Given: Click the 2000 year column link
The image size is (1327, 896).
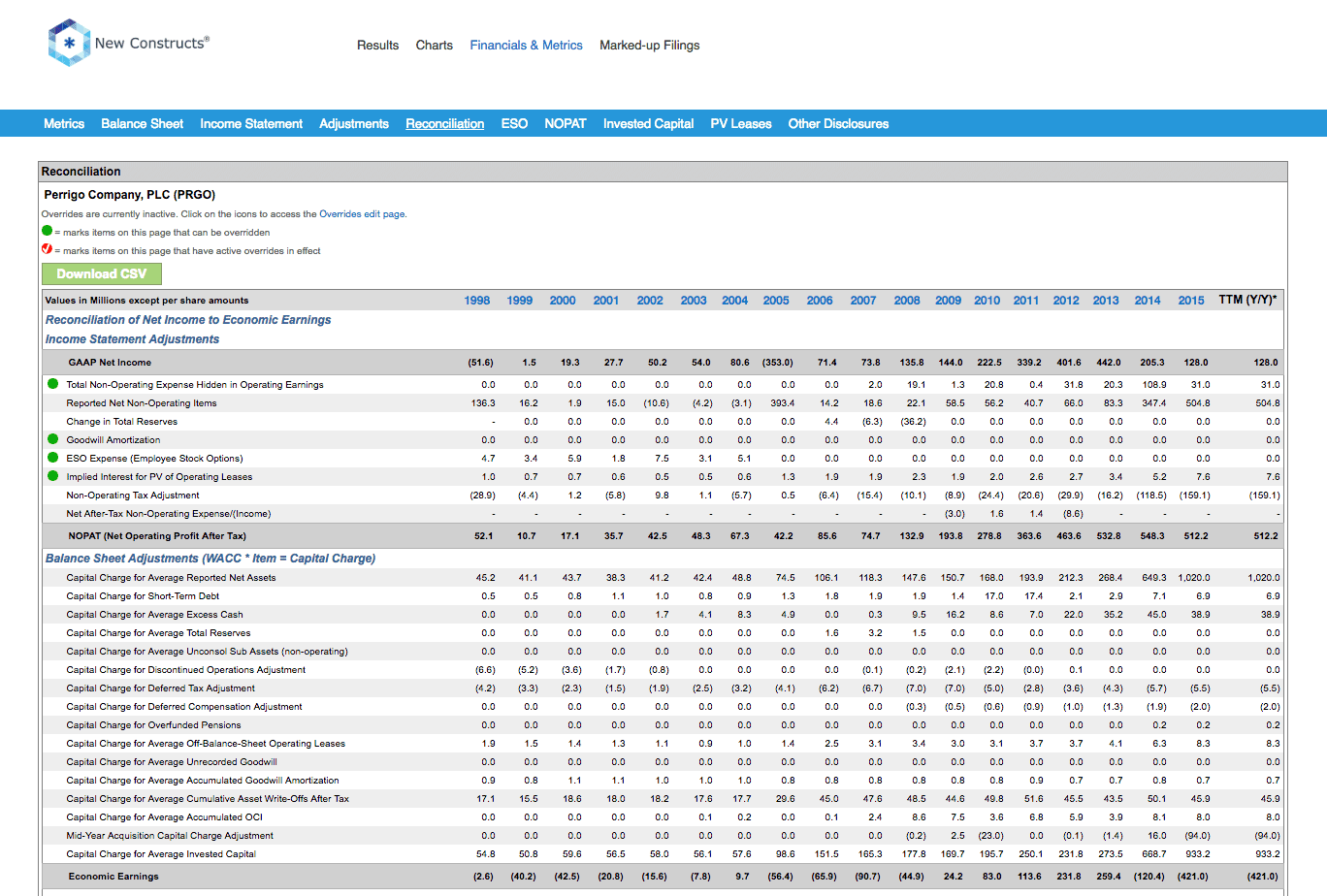Looking at the screenshot, I should pos(563,301).
